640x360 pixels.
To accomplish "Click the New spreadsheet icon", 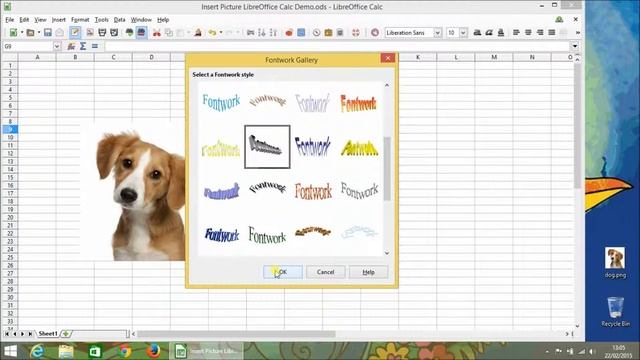I will (13, 33).
